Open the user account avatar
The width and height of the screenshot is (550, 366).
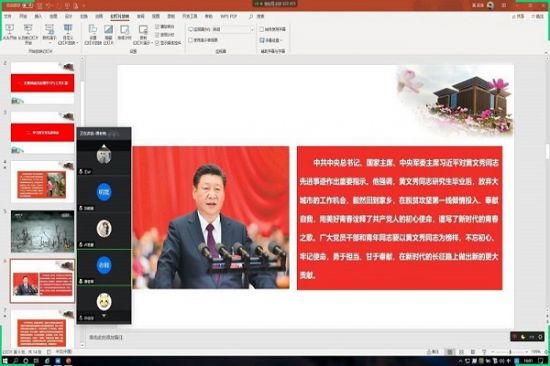click(491, 5)
